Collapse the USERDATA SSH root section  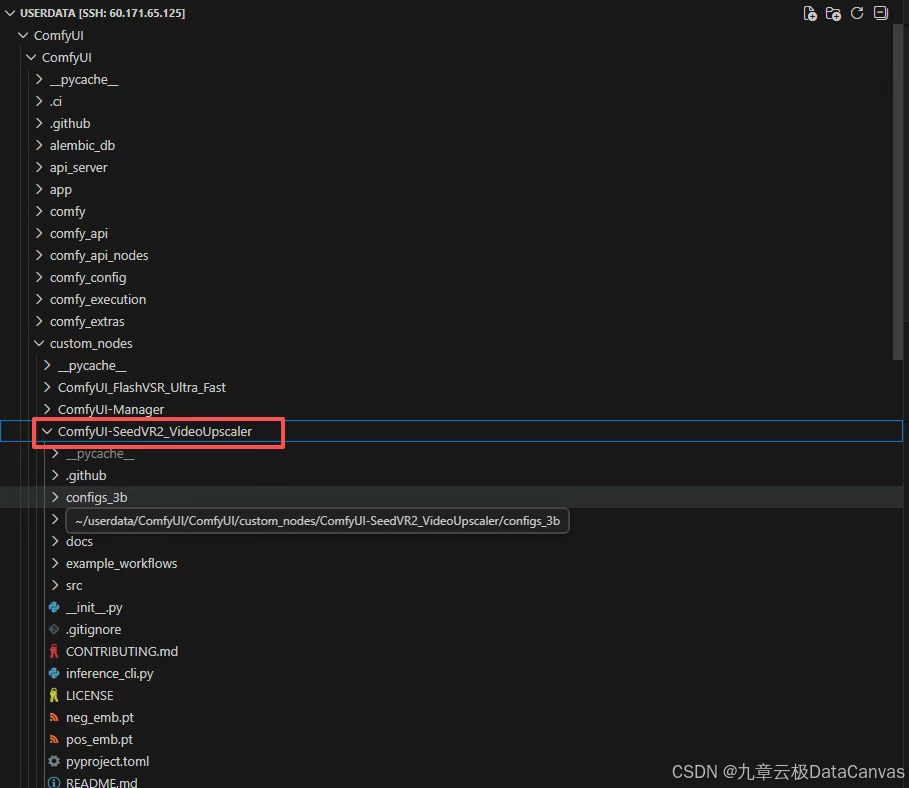pos(10,13)
